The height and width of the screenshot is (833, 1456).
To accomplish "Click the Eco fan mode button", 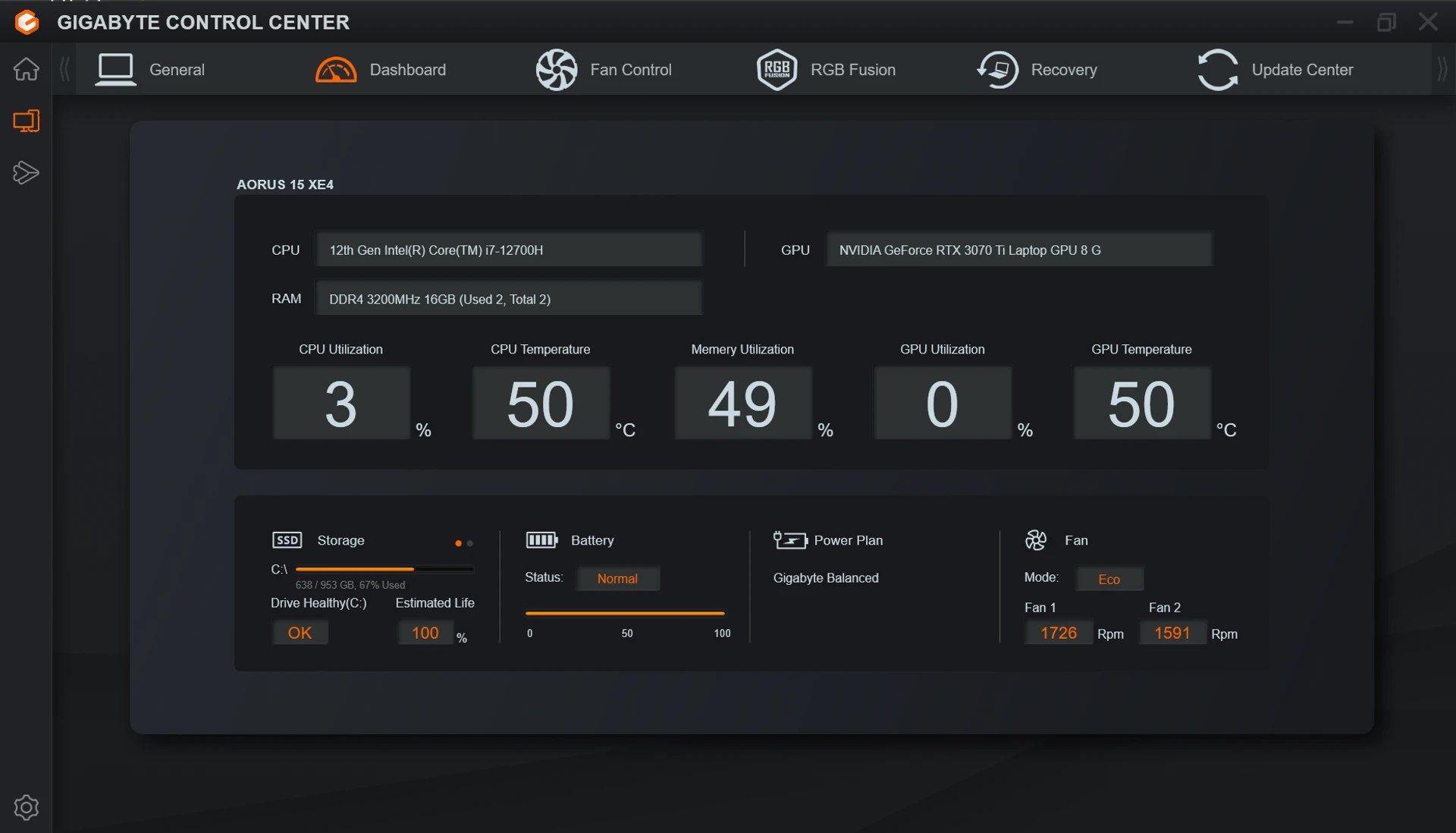I will 1109,580.
